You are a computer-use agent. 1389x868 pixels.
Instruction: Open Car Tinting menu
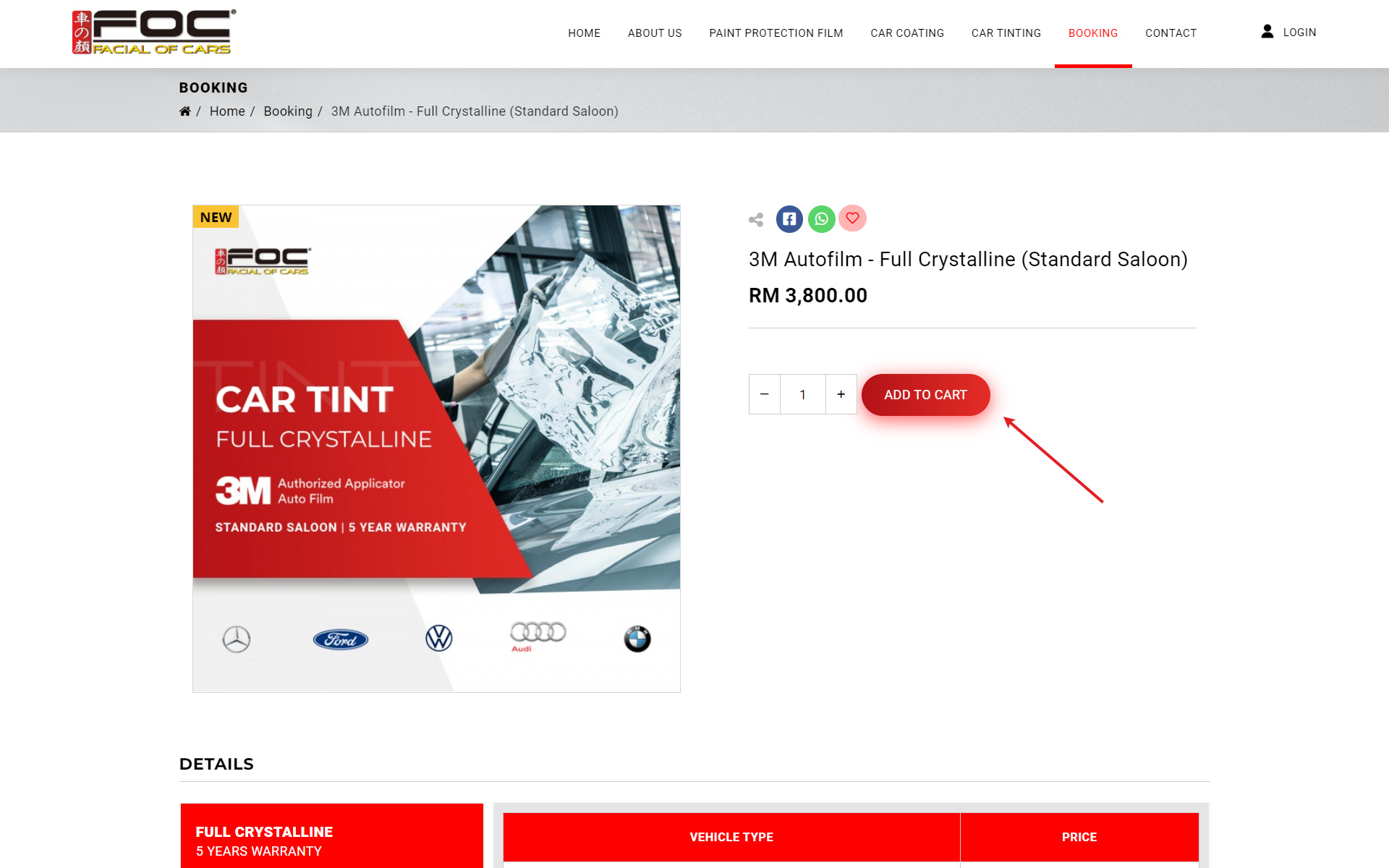tap(1006, 33)
